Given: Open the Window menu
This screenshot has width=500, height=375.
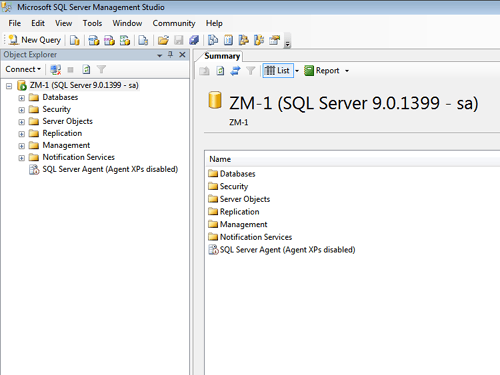Looking at the screenshot, I should pyautogui.click(x=127, y=23).
